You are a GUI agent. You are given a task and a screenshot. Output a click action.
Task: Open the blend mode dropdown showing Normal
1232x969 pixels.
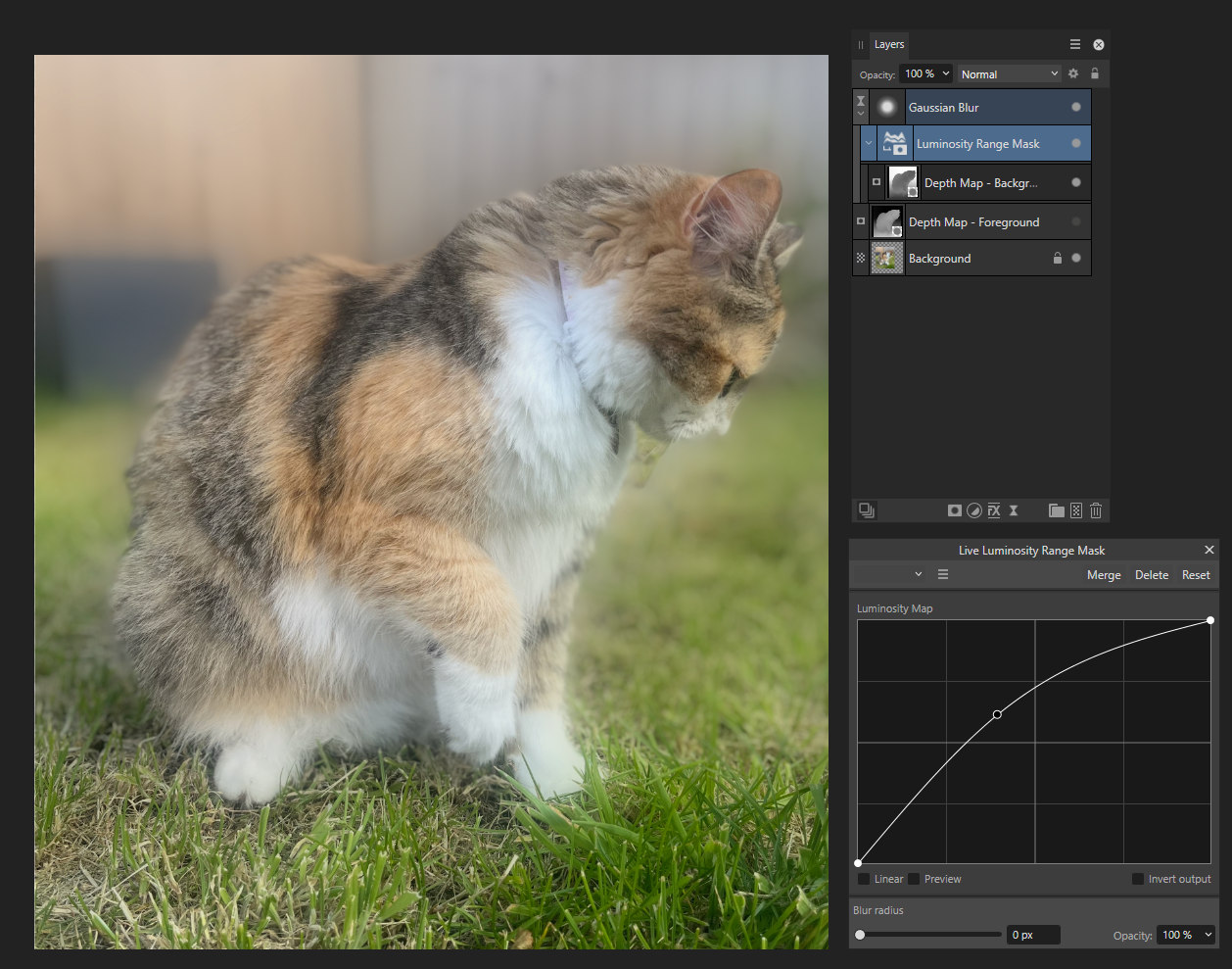[1009, 73]
